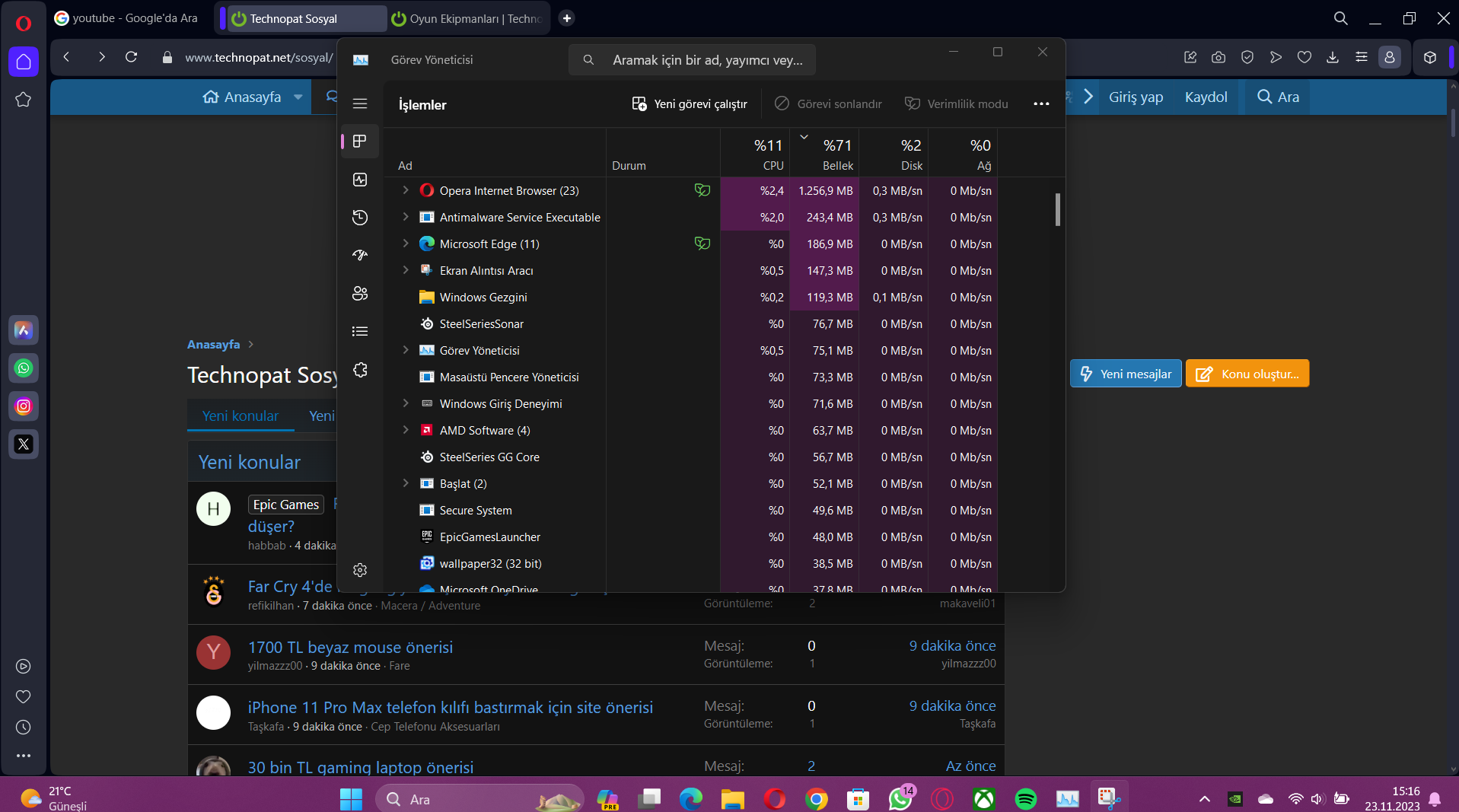Click the Kaydol link
1459x812 pixels.
(x=1206, y=97)
